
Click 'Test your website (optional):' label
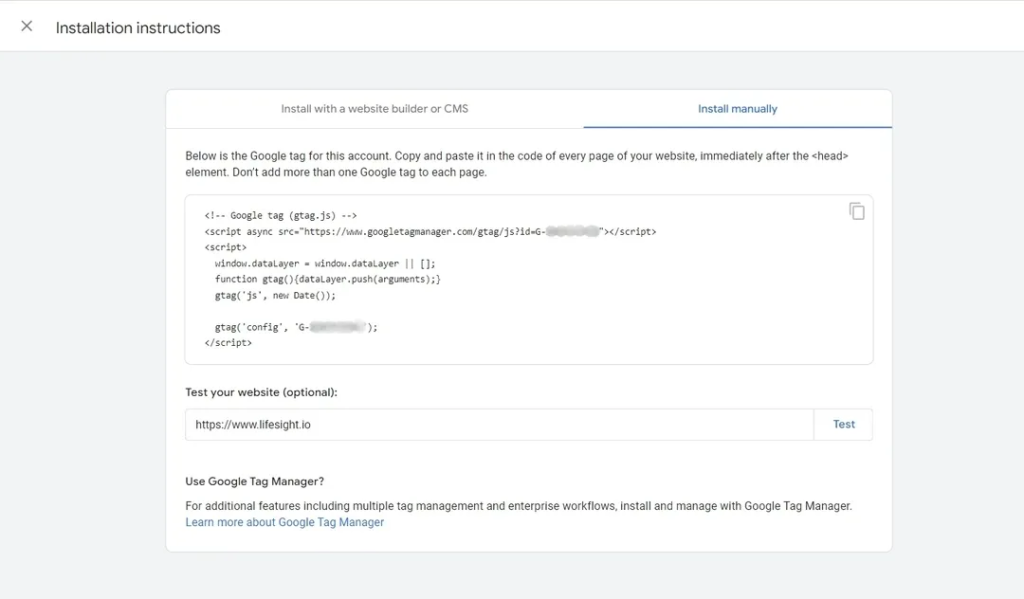click(261, 392)
